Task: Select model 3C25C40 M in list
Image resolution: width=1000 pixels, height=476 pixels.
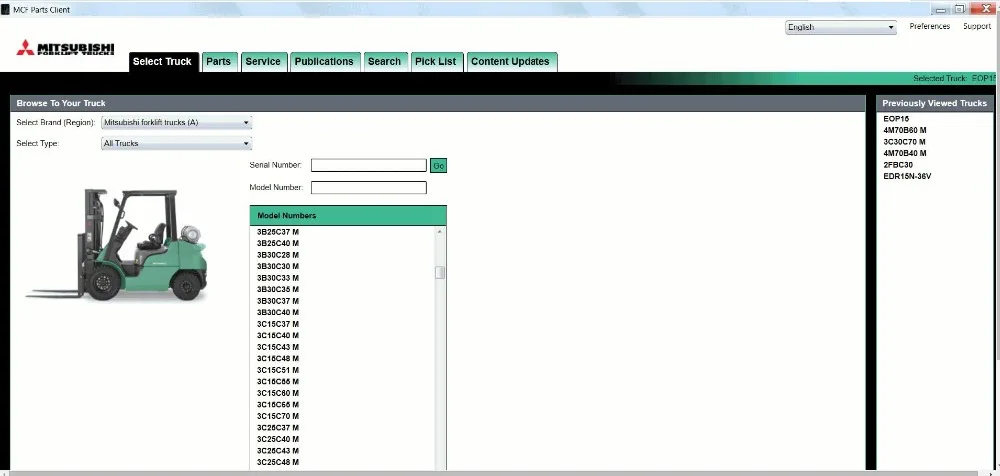Action: pyautogui.click(x=278, y=438)
